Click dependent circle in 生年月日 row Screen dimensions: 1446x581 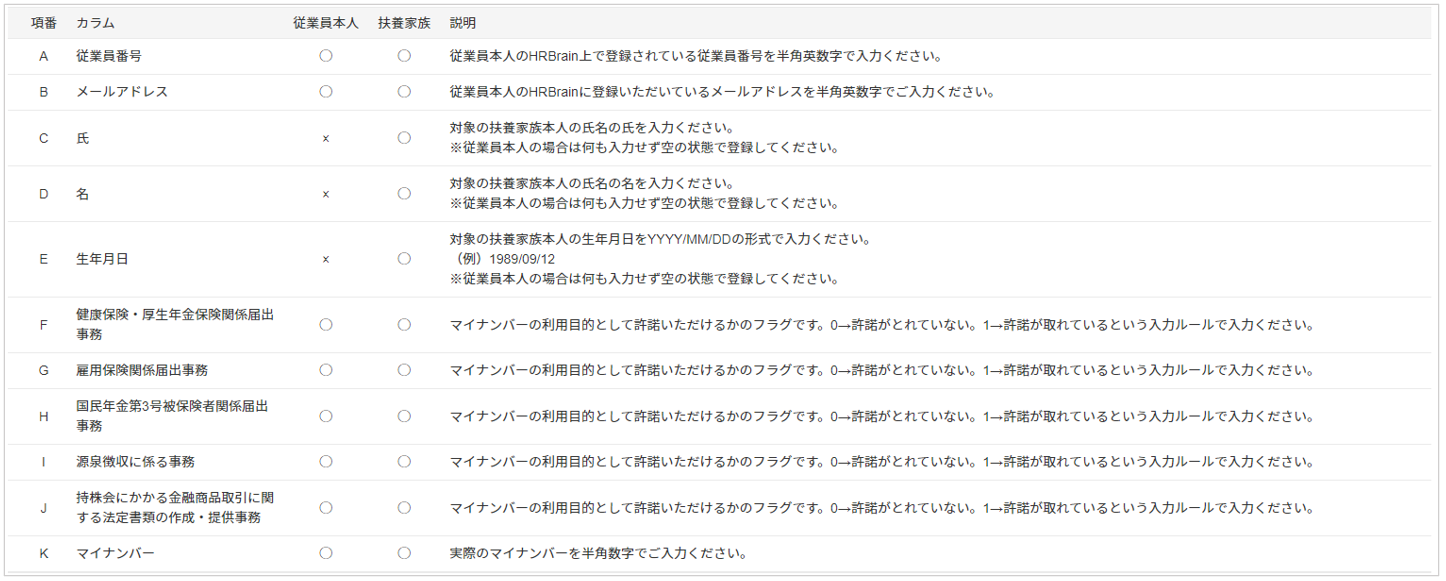click(x=404, y=258)
